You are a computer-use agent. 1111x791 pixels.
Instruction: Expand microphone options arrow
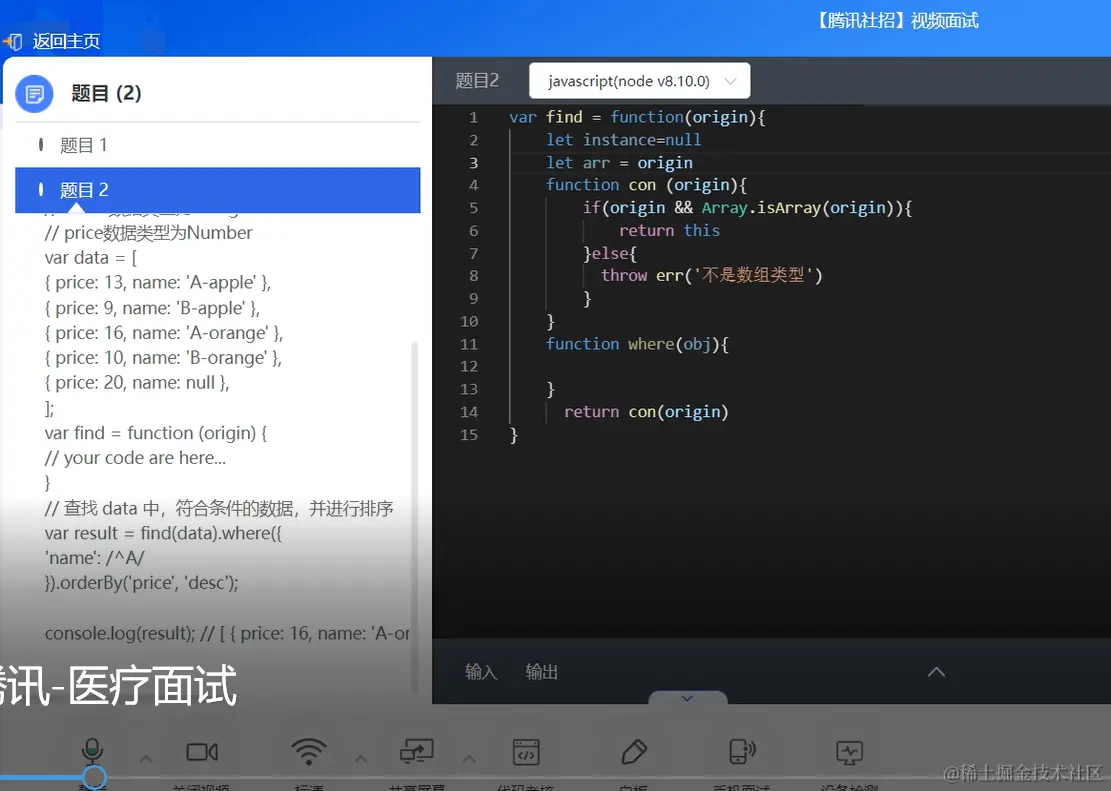coord(145,759)
